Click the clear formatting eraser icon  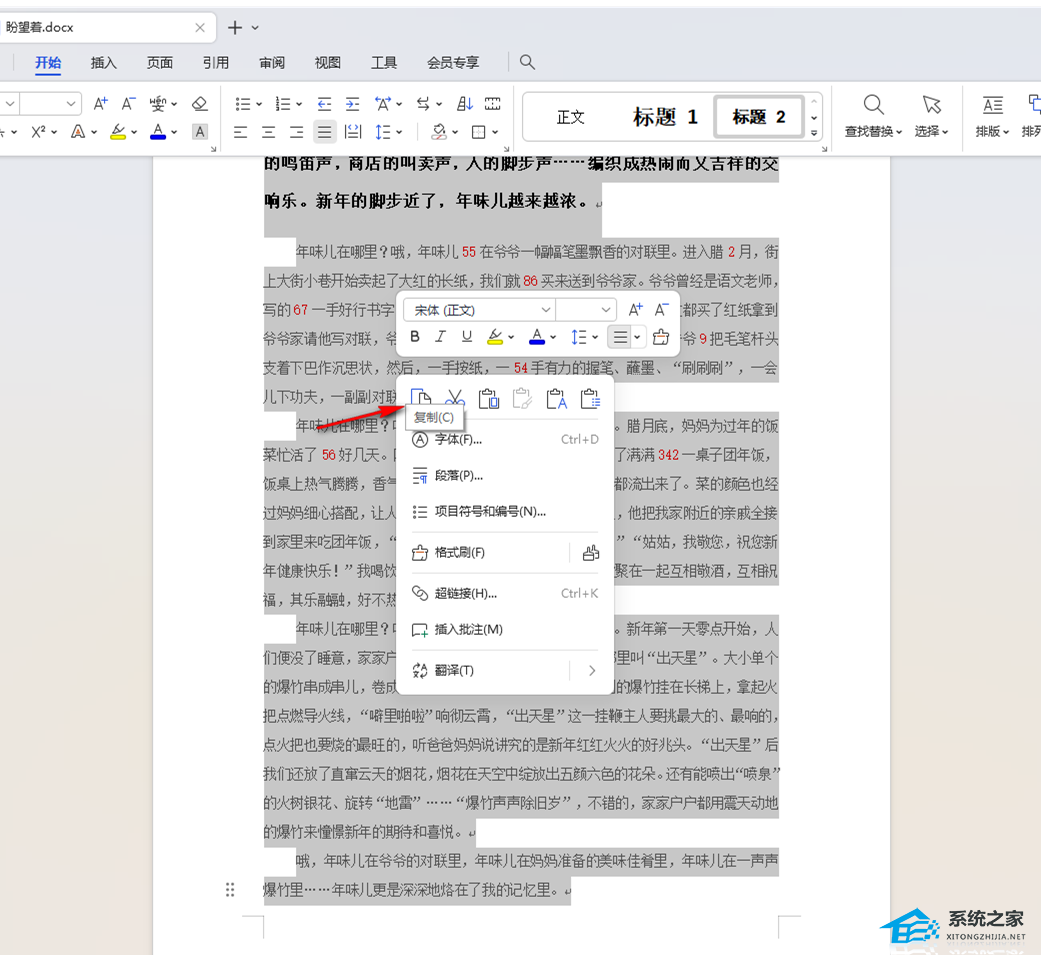coord(199,104)
